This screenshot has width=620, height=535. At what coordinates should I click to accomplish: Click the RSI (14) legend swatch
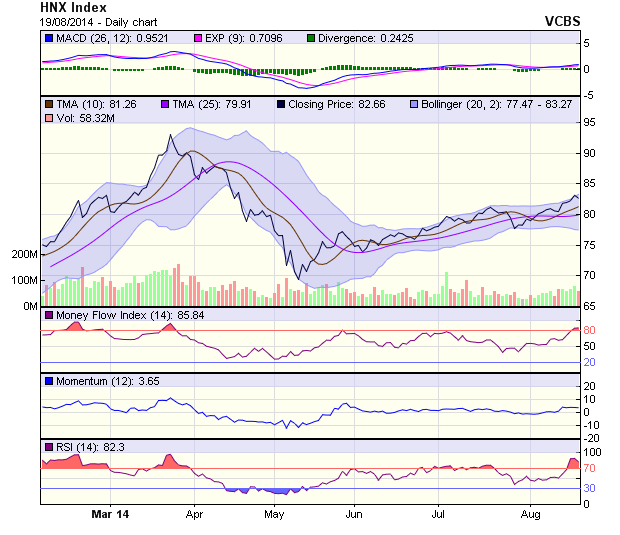click(48, 446)
